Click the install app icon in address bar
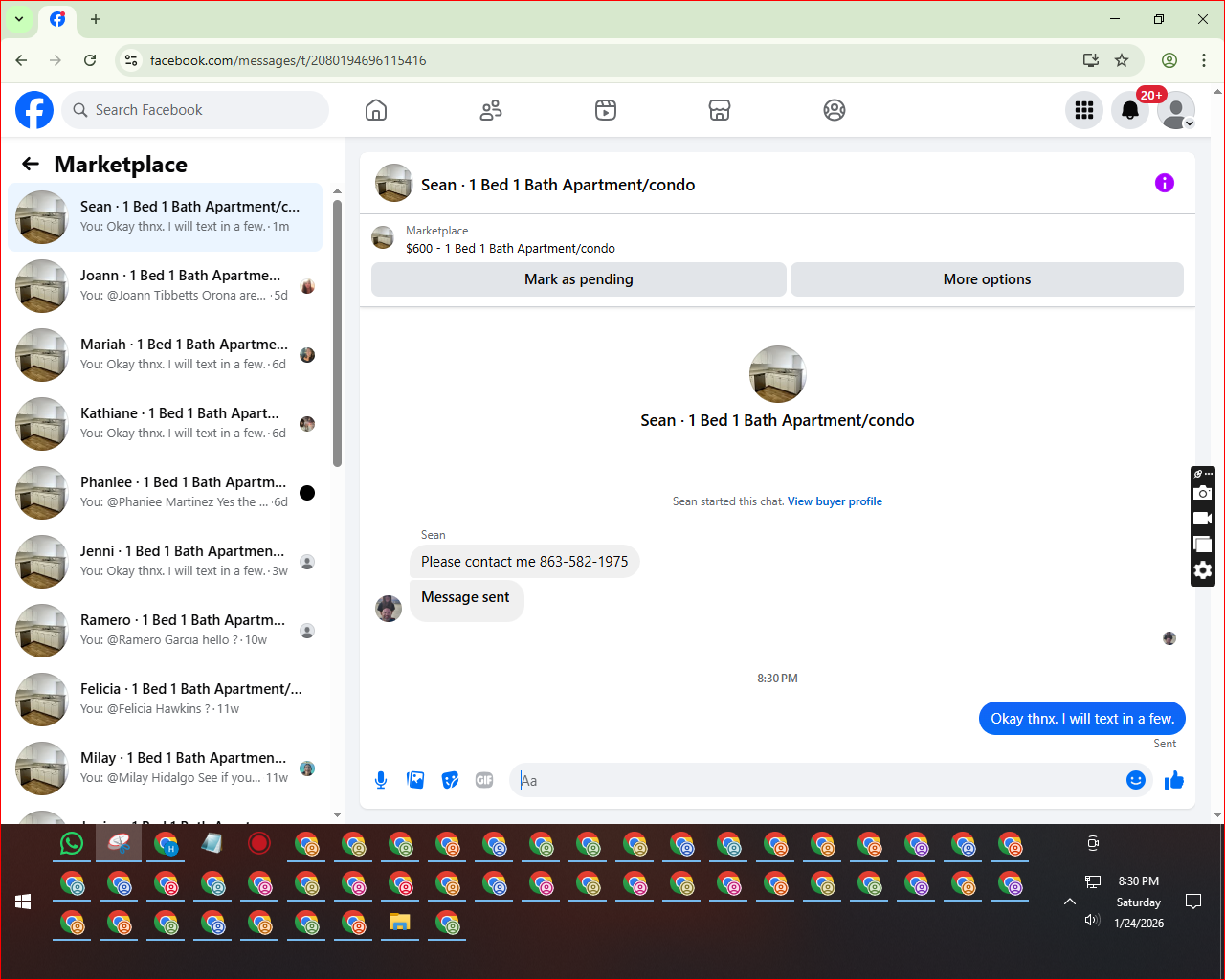 (x=1090, y=60)
